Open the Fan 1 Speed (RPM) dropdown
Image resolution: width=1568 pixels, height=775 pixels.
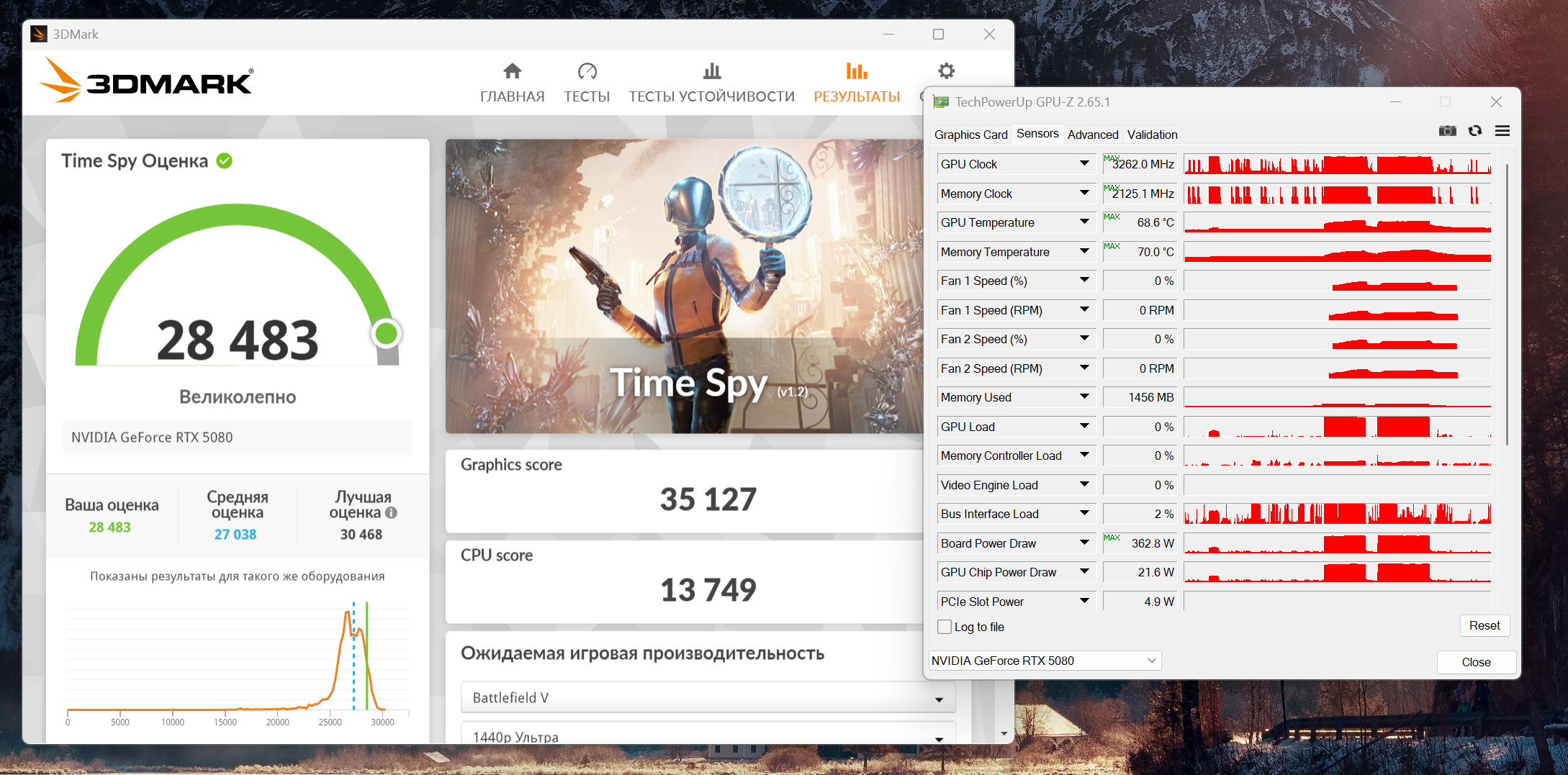1084,310
